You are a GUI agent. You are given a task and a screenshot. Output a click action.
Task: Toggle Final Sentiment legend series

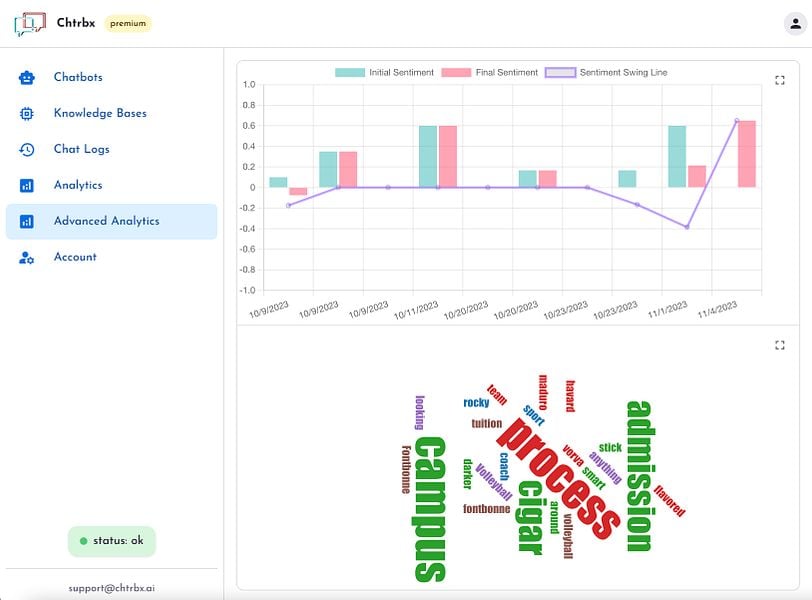point(490,72)
